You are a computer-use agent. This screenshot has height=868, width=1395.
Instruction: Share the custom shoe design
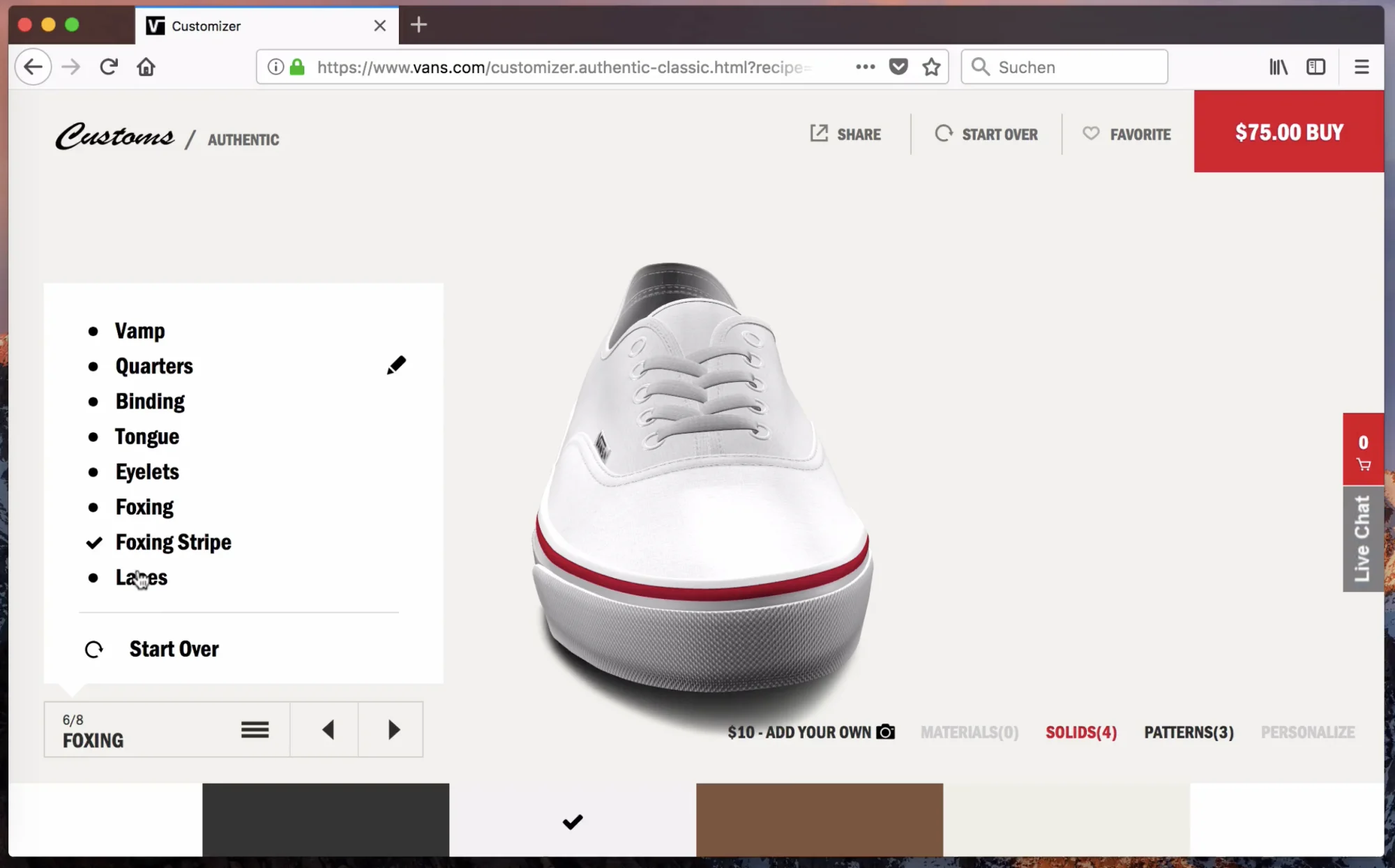[845, 134]
